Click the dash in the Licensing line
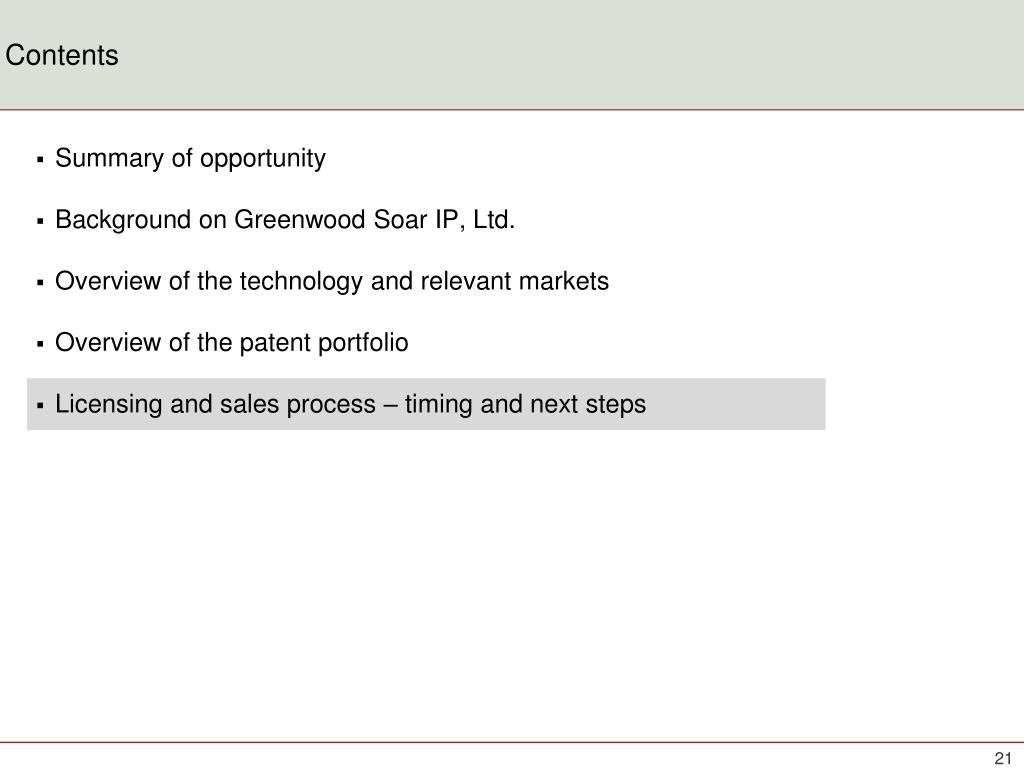 pos(391,406)
